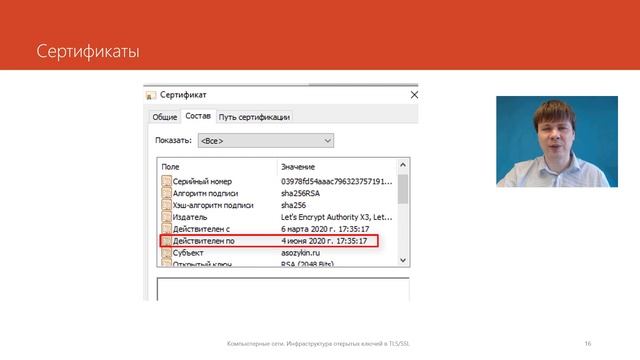Select the Издатель field row
640x360 pixels.
point(278,217)
